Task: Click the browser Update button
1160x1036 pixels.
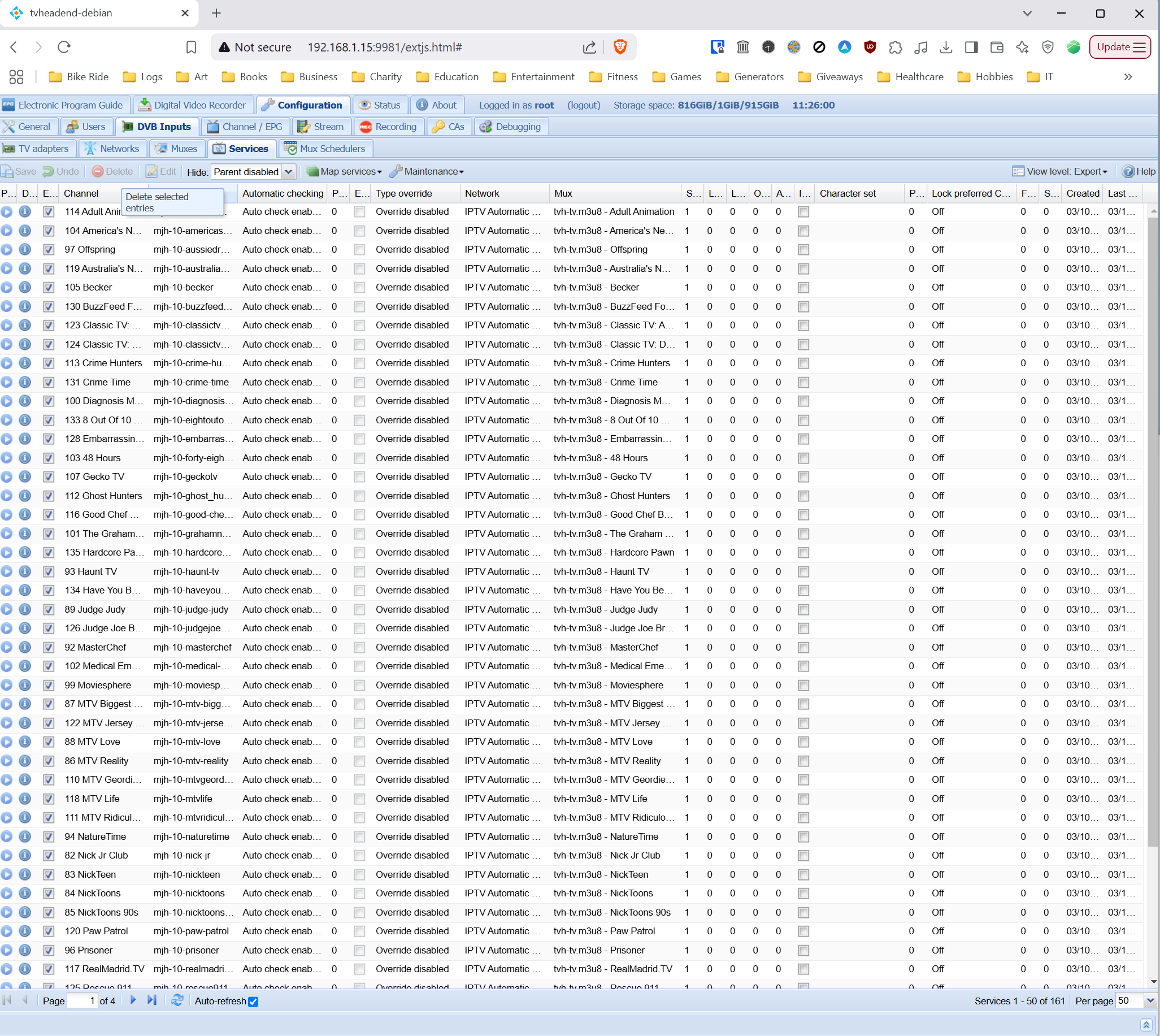Action: tap(1119, 47)
